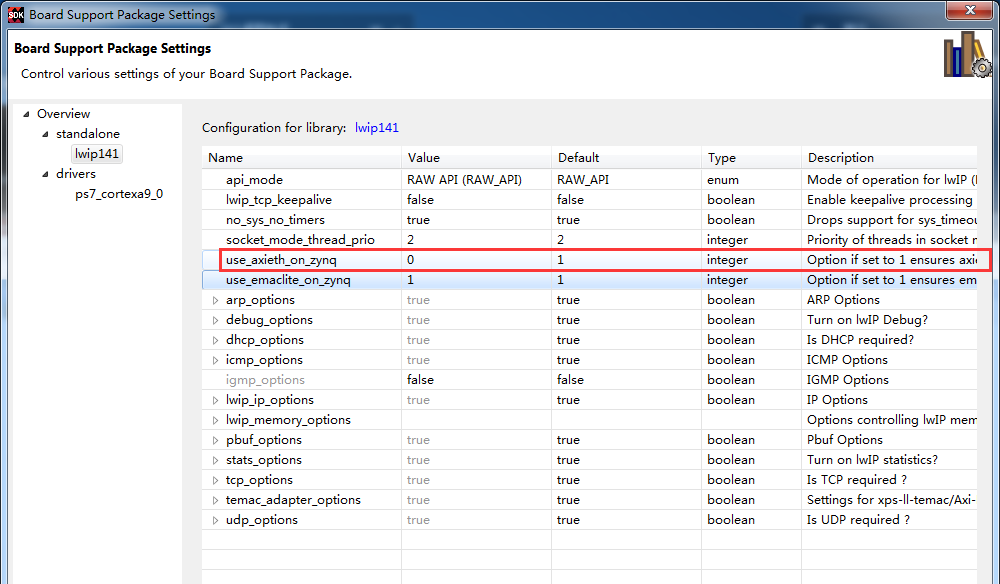Select standalone in the tree
Viewport: 1000px width, 584px height.
87,134
